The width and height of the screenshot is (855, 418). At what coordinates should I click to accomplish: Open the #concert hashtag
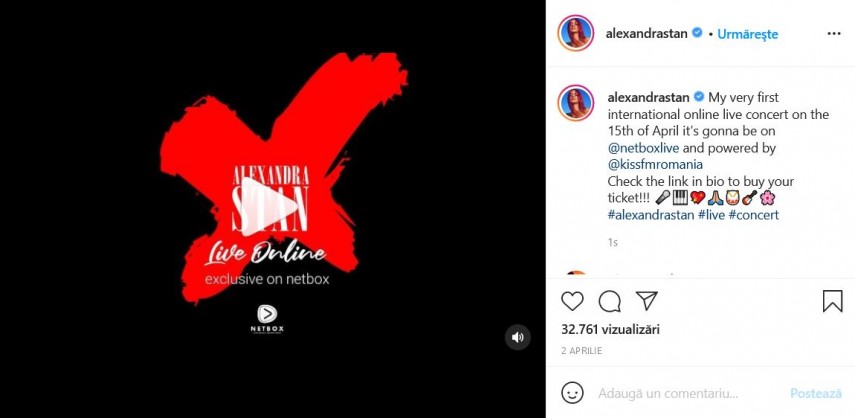[754, 215]
